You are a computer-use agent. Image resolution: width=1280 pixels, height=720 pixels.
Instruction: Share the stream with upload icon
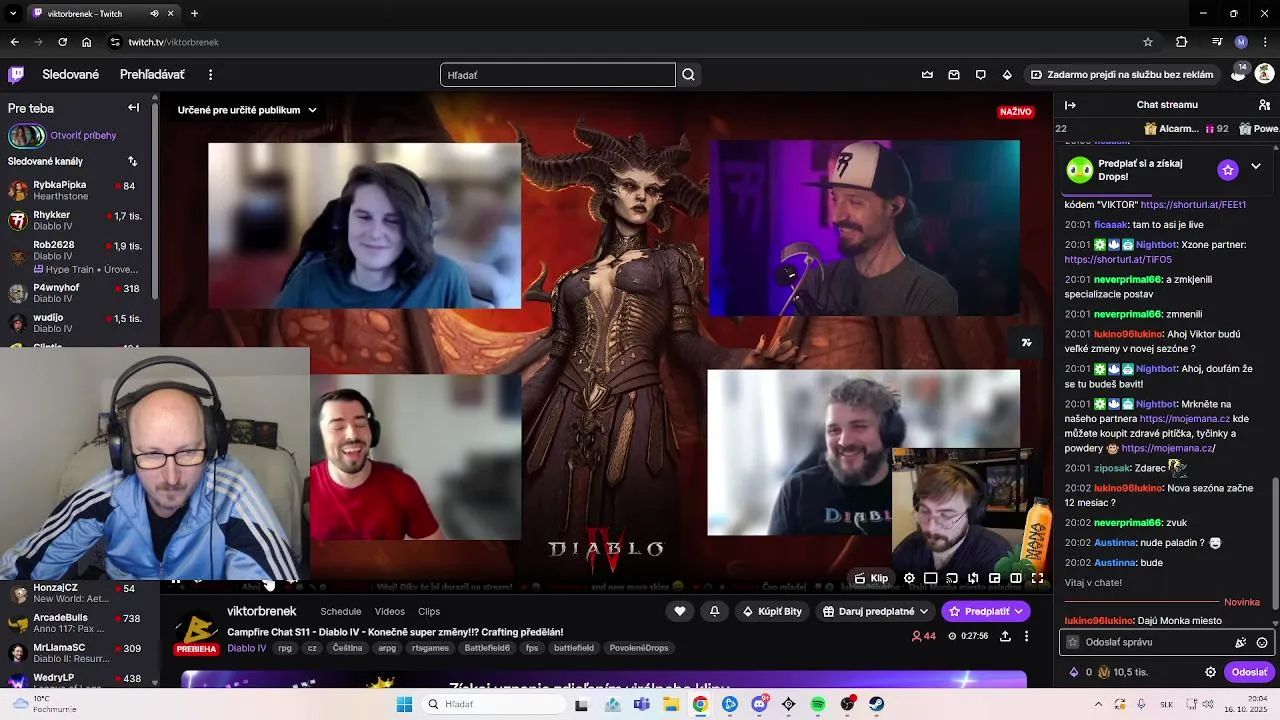tap(1004, 636)
